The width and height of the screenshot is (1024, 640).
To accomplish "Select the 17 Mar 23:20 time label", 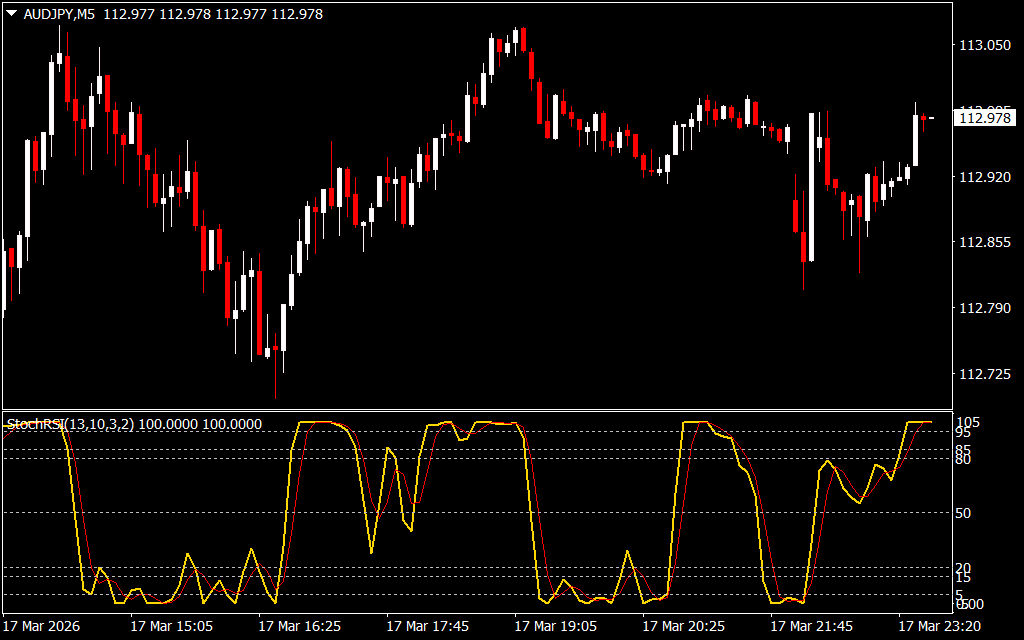I will pos(939,626).
